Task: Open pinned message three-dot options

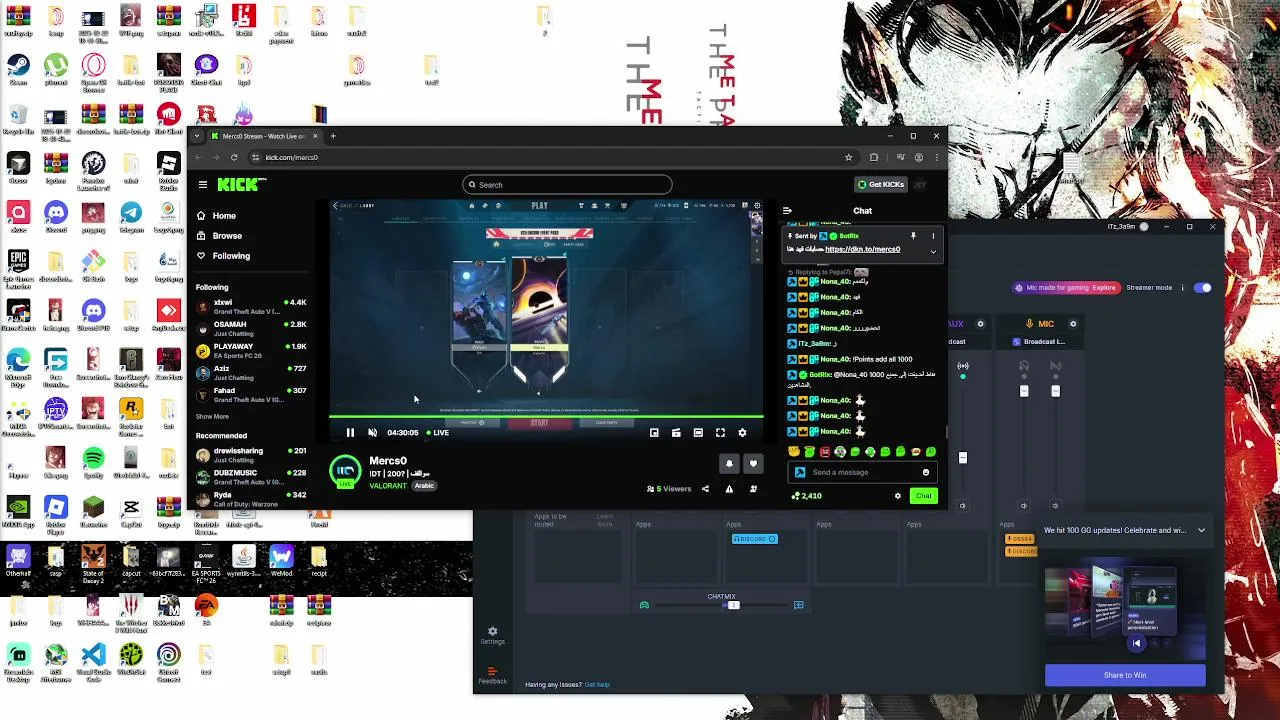Action: click(933, 236)
